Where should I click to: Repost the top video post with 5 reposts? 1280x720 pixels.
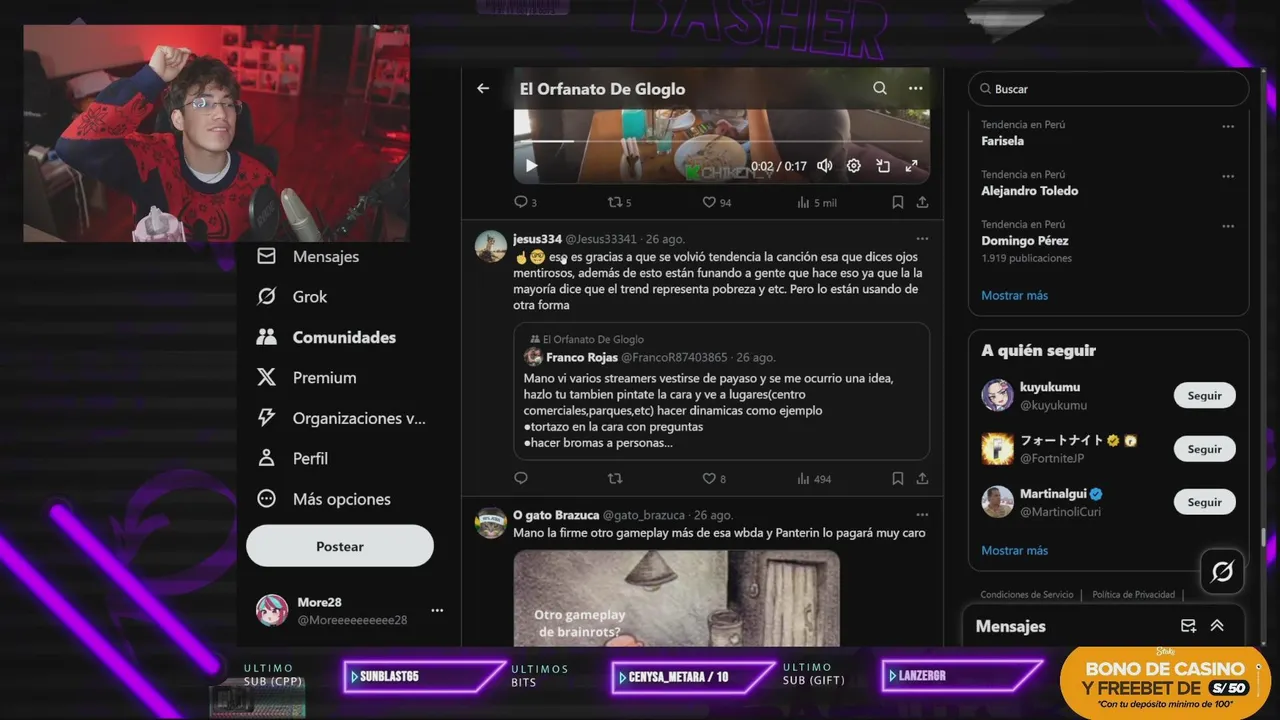pos(619,202)
